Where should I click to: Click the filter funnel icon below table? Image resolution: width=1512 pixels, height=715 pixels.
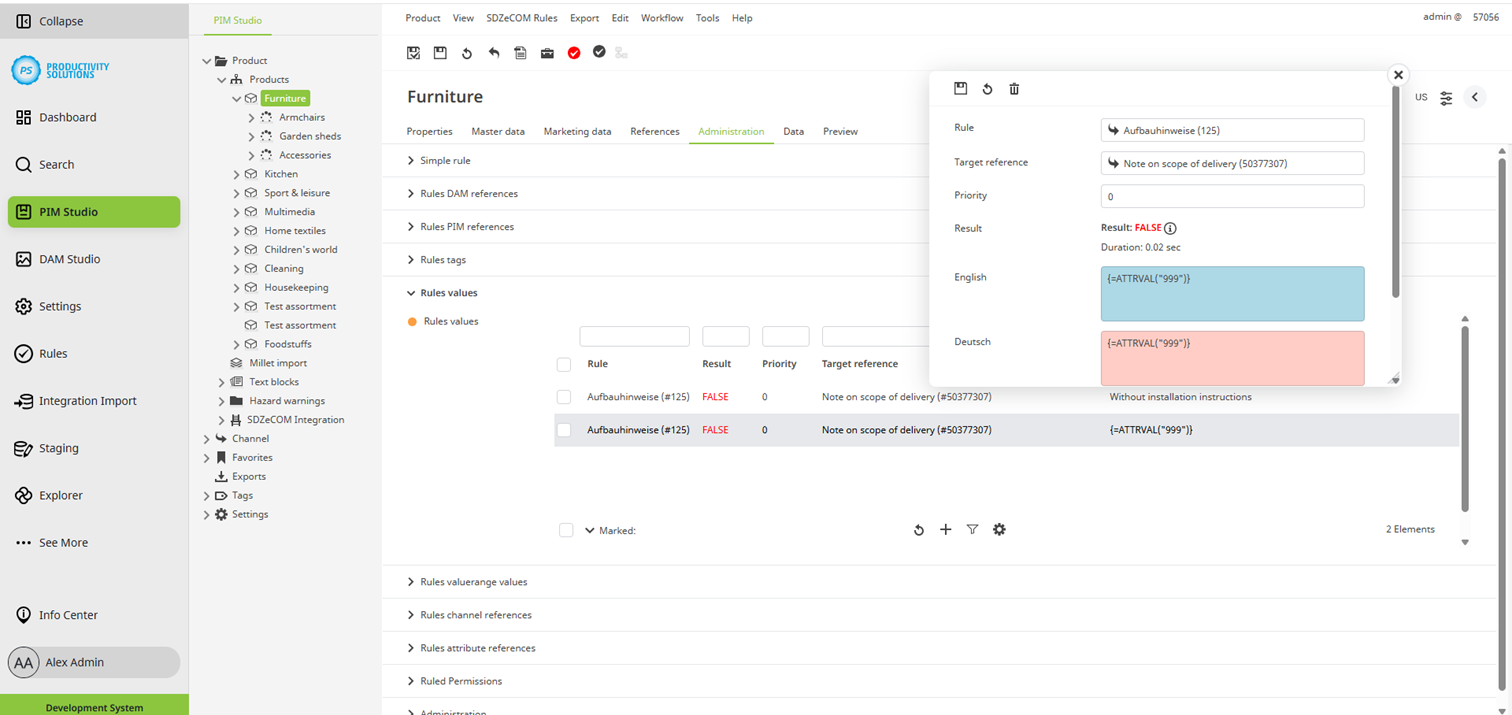coord(972,530)
